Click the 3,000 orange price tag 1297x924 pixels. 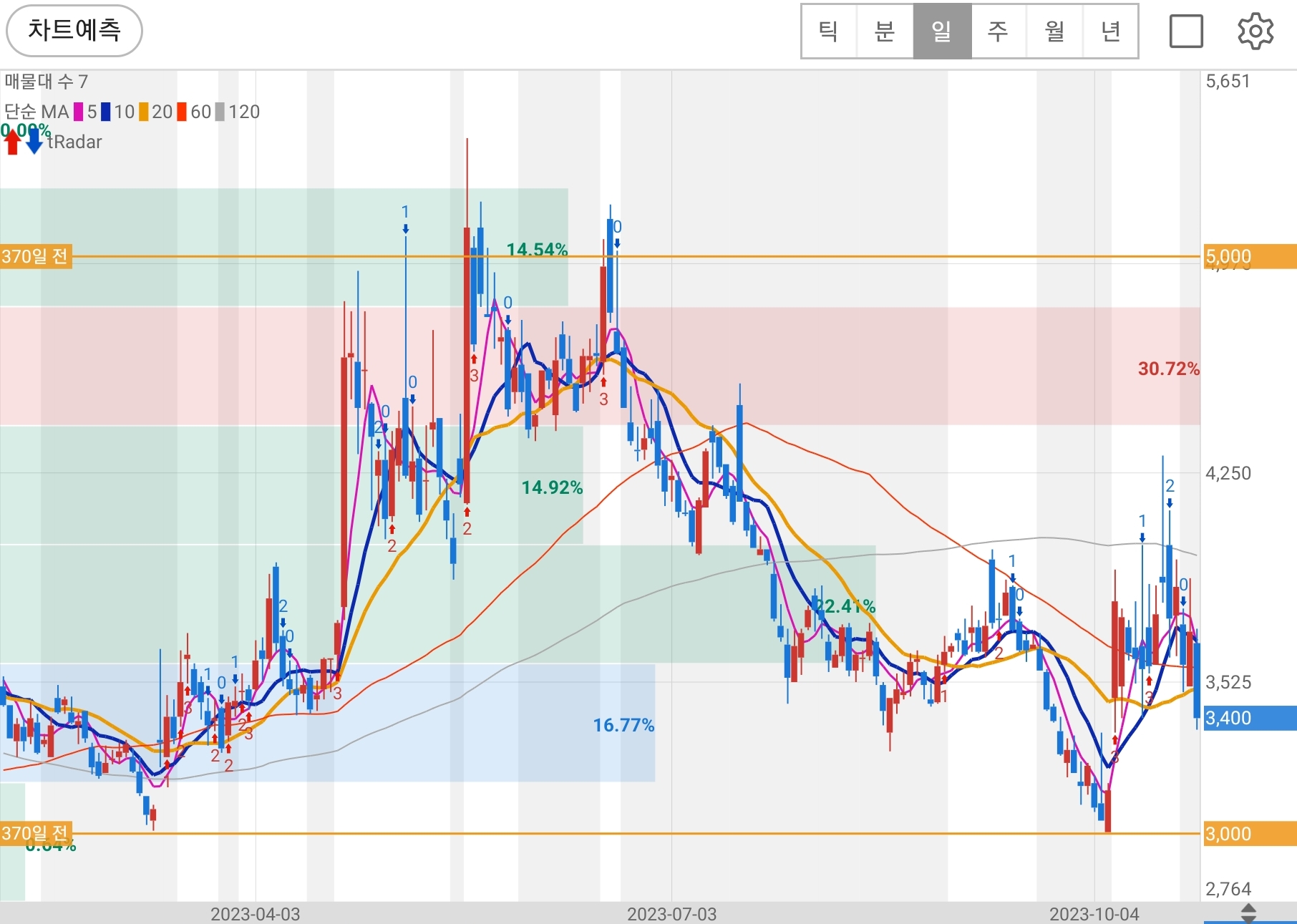[1249, 834]
